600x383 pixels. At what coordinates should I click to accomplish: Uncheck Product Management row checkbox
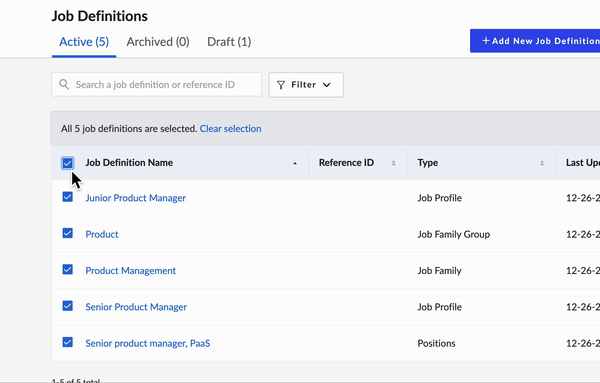[67, 269]
